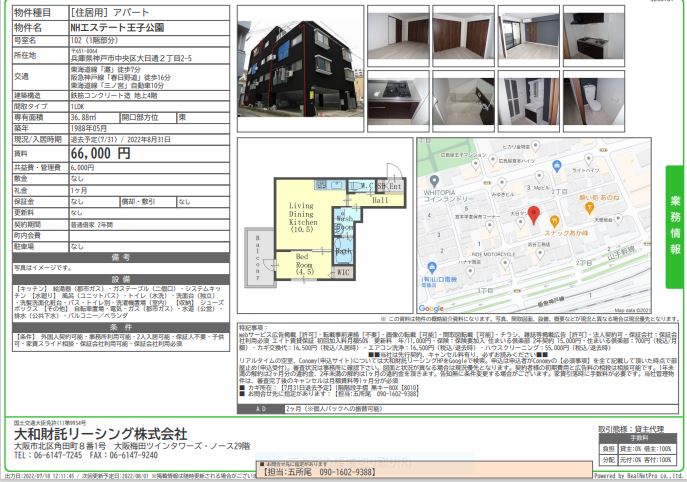Viewport: 687px width, 482px height.
Task: Click the WIC label in floor plan
Action: coord(344,273)
